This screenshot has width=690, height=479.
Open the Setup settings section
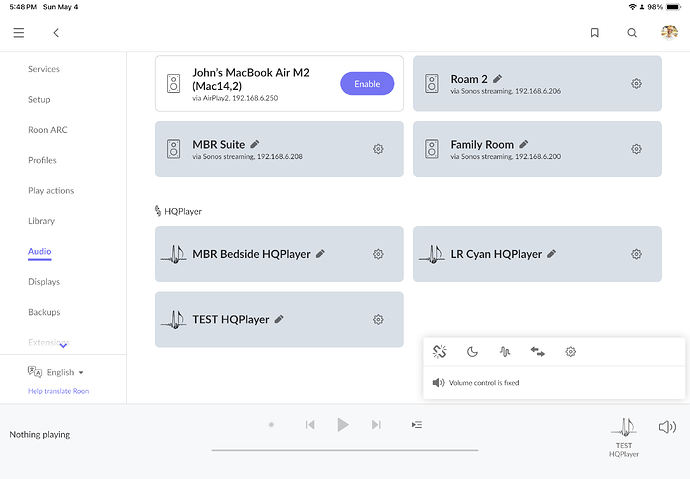coord(39,99)
